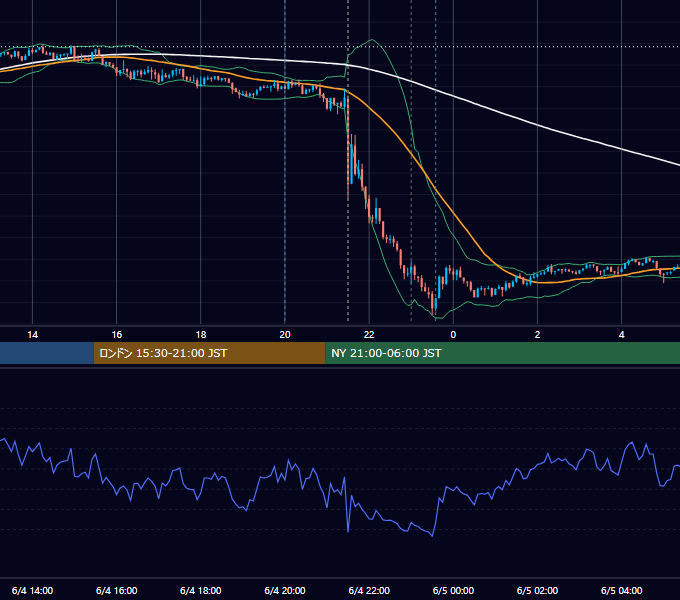Click the 6/5 04:00 date label
The width and height of the screenshot is (680, 600).
(621, 590)
